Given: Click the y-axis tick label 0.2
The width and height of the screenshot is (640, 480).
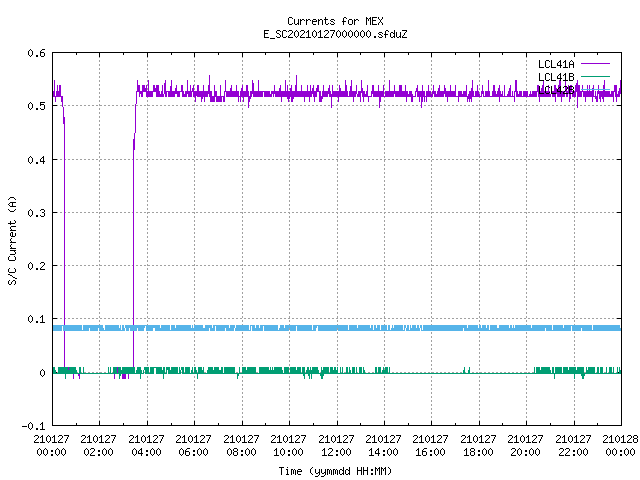Looking at the screenshot, I should coord(36,266).
